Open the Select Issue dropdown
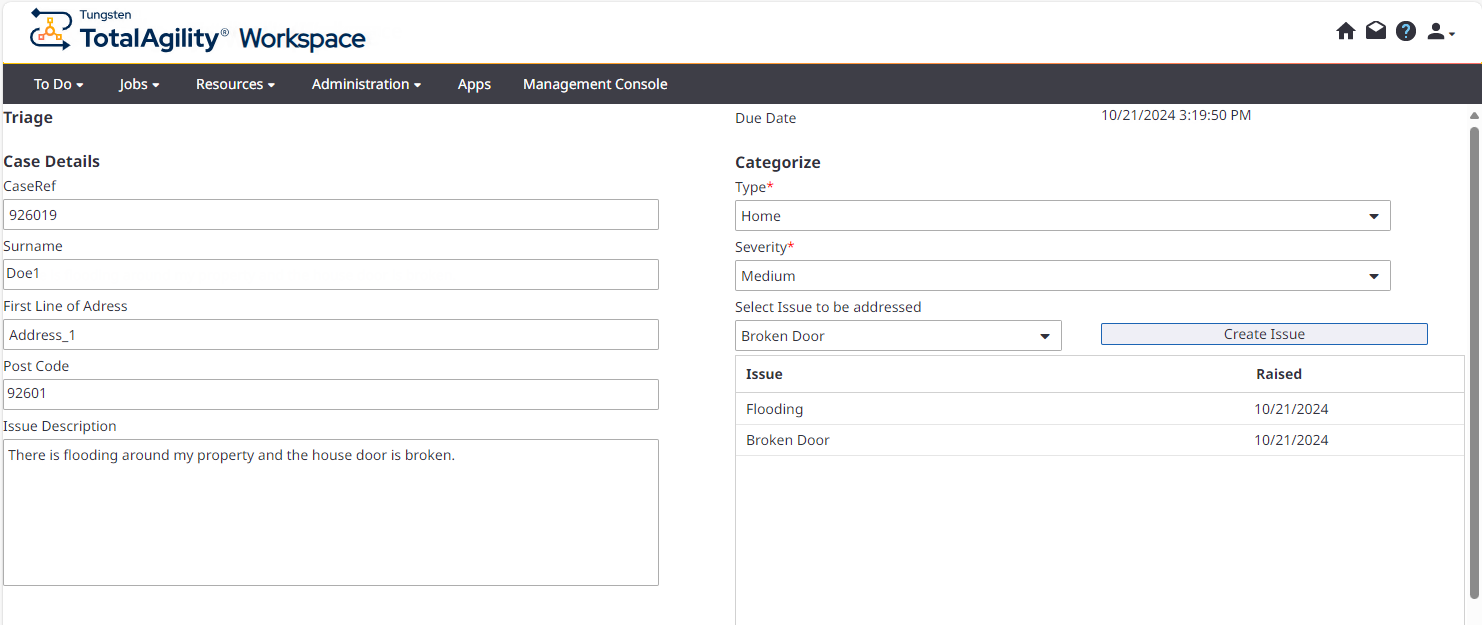This screenshot has width=1482, height=625. pos(897,336)
